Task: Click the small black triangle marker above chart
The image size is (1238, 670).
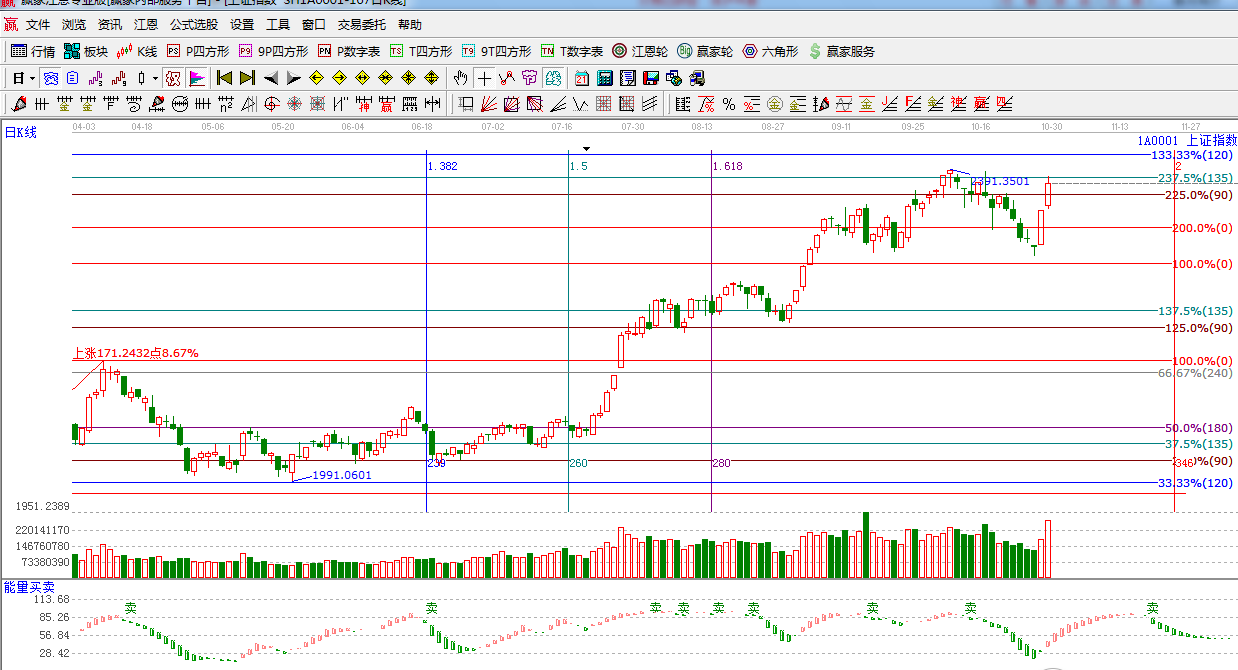Action: pyautogui.click(x=587, y=148)
